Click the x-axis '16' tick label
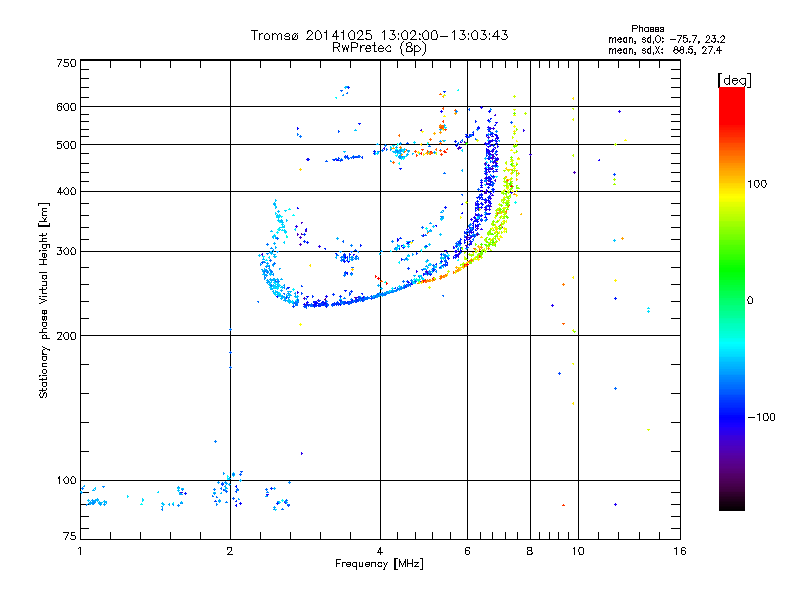 [x=680, y=551]
